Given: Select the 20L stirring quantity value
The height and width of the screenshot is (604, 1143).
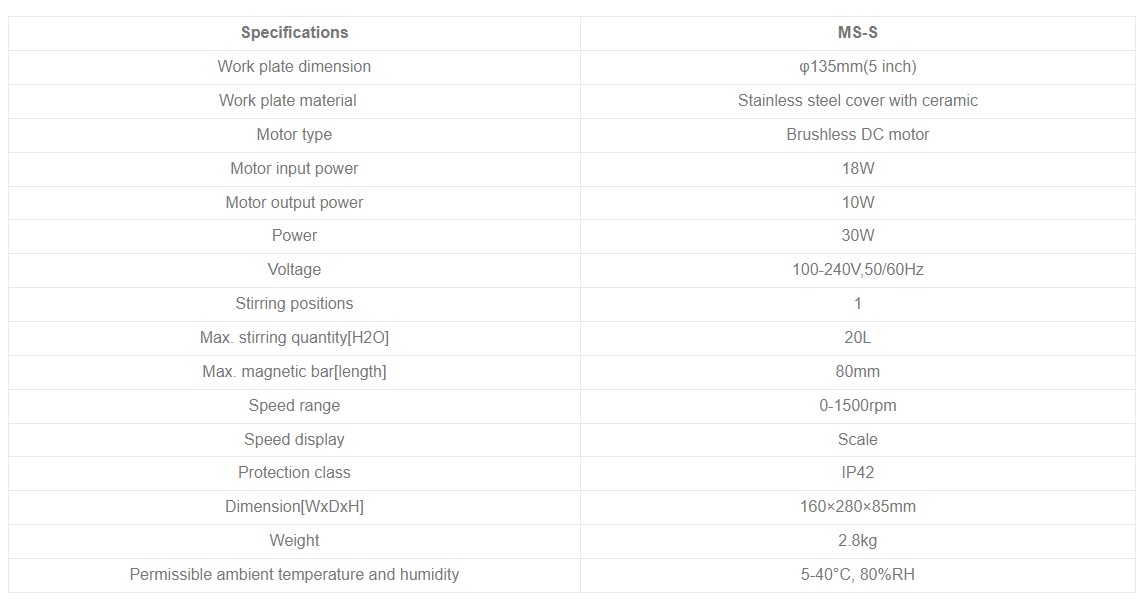Looking at the screenshot, I should click(857, 337).
